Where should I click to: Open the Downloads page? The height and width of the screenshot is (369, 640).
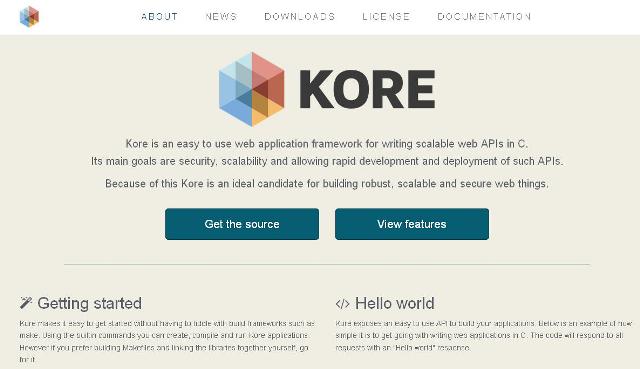(300, 16)
